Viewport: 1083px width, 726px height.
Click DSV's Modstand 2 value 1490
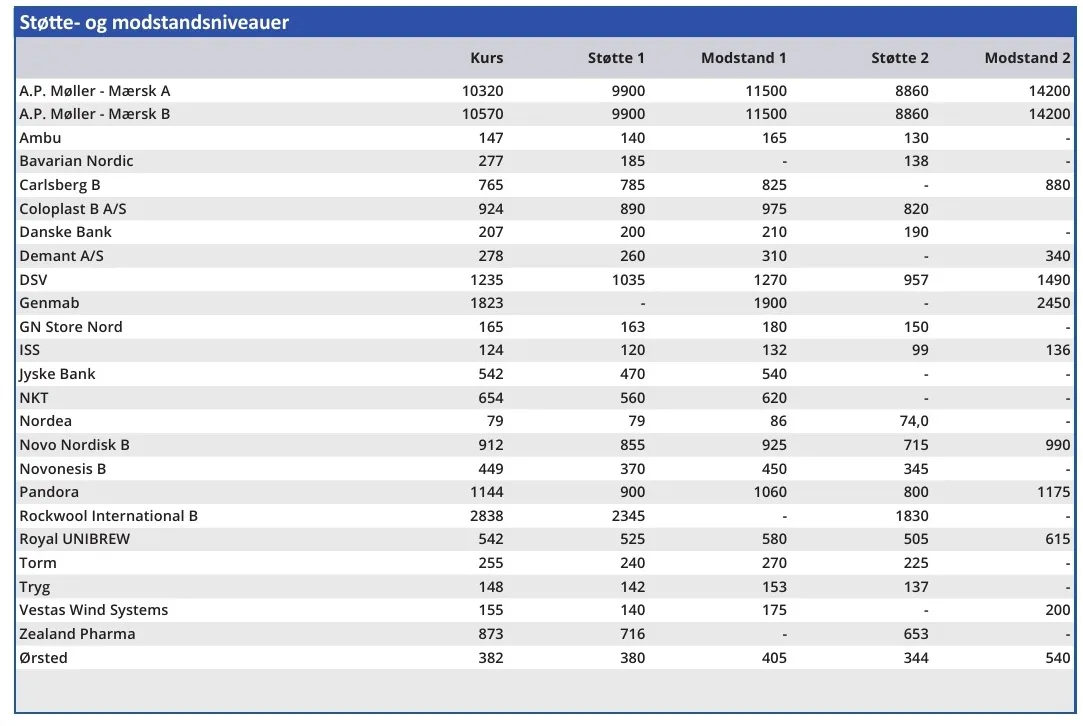[x=1052, y=280]
